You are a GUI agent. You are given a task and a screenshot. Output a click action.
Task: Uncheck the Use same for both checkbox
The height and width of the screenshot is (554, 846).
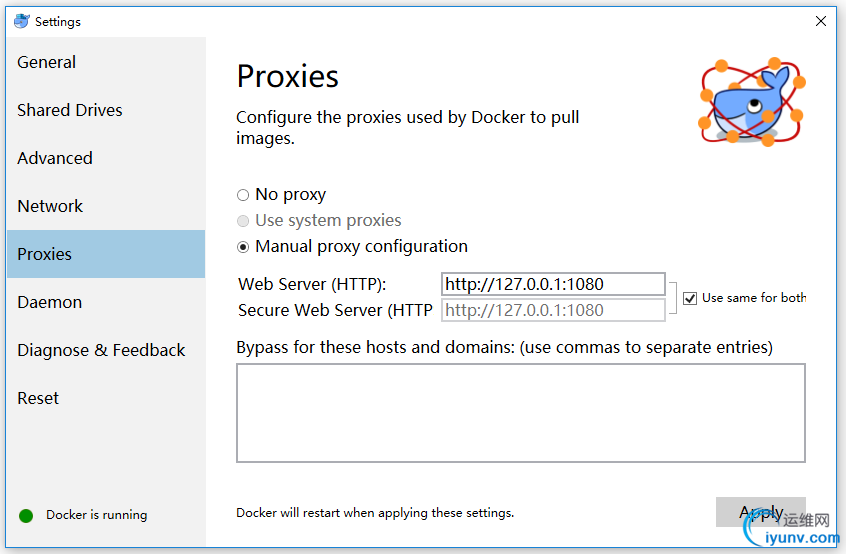click(690, 298)
